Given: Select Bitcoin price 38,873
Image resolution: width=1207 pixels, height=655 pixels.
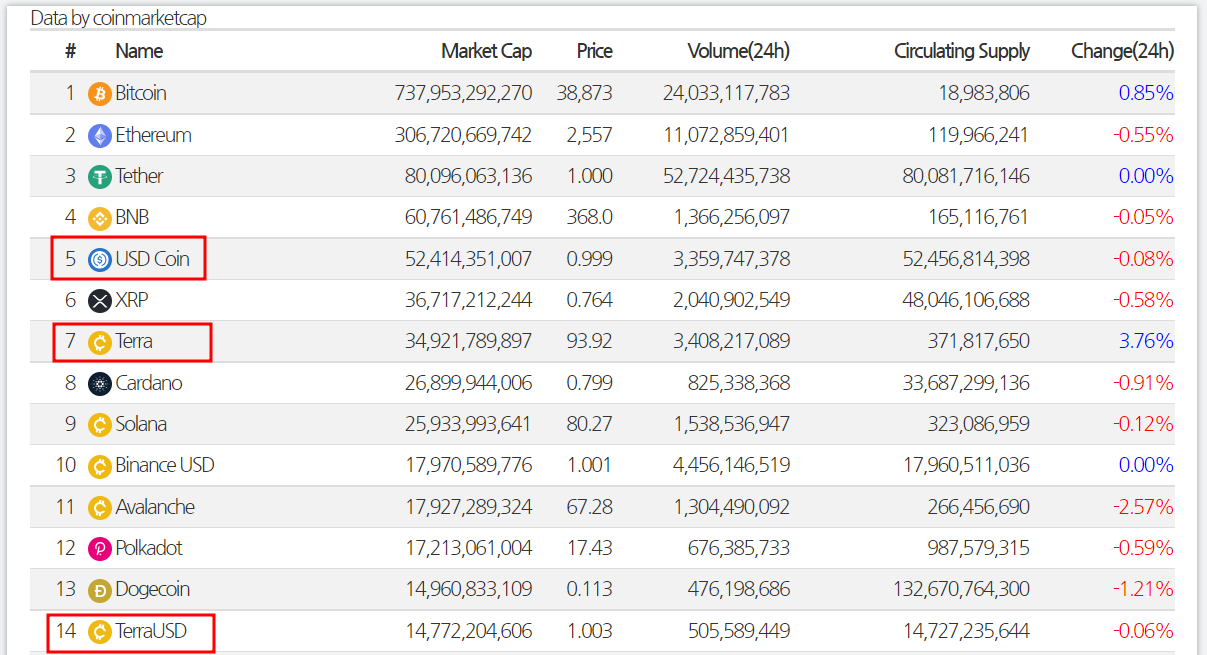Looking at the screenshot, I should pyautogui.click(x=585, y=93).
